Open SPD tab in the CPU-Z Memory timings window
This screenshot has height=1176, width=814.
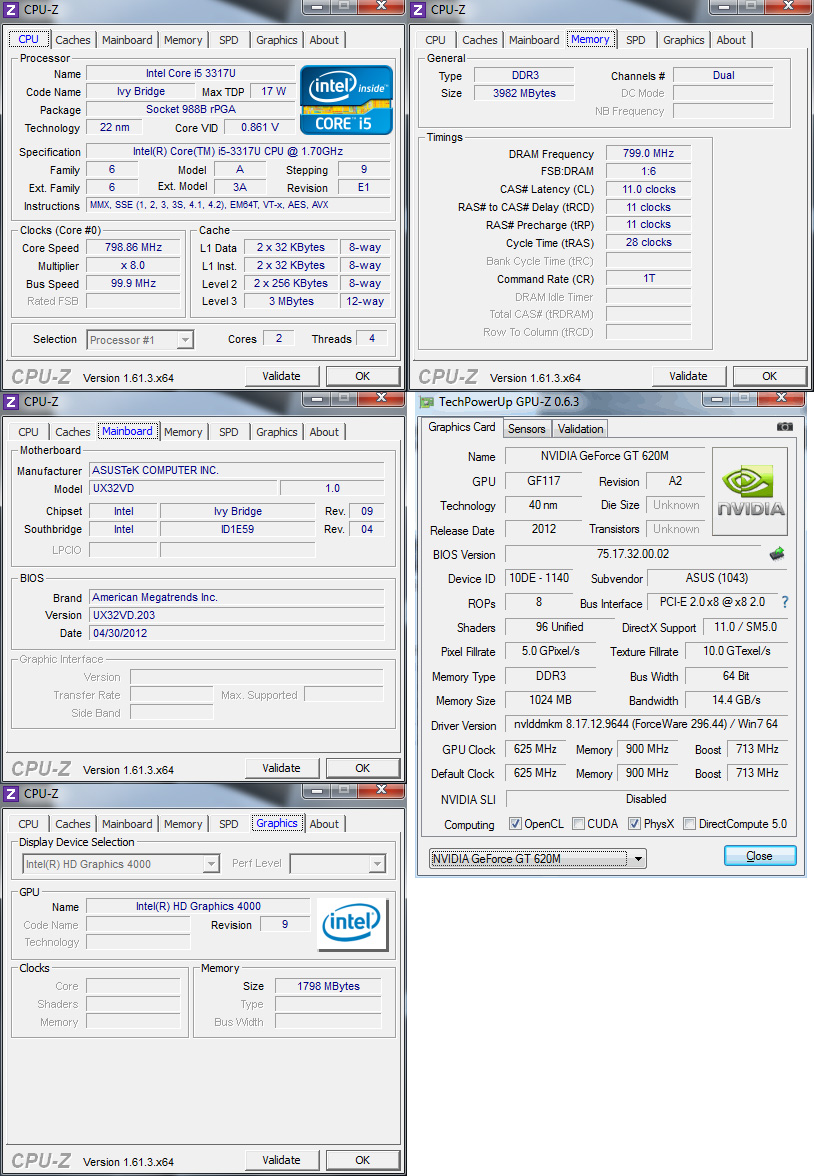(x=635, y=40)
